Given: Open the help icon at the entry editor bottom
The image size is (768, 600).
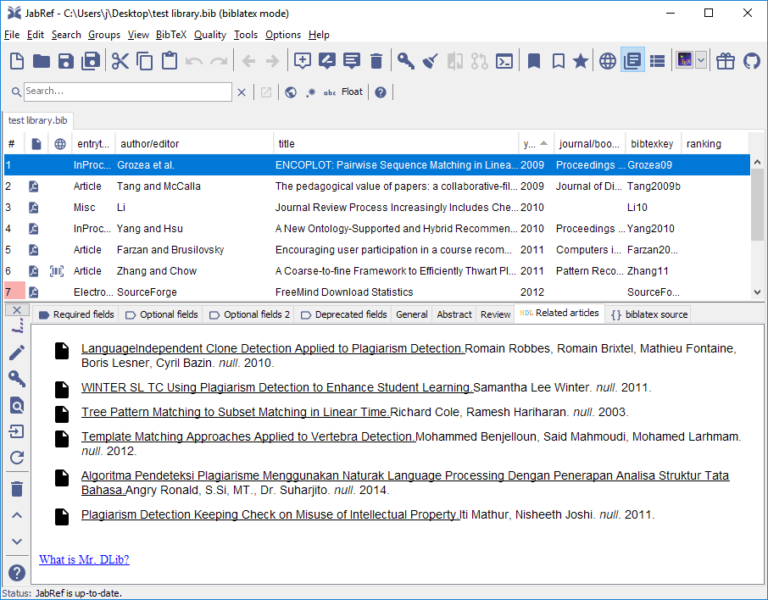Looking at the screenshot, I should [17, 573].
